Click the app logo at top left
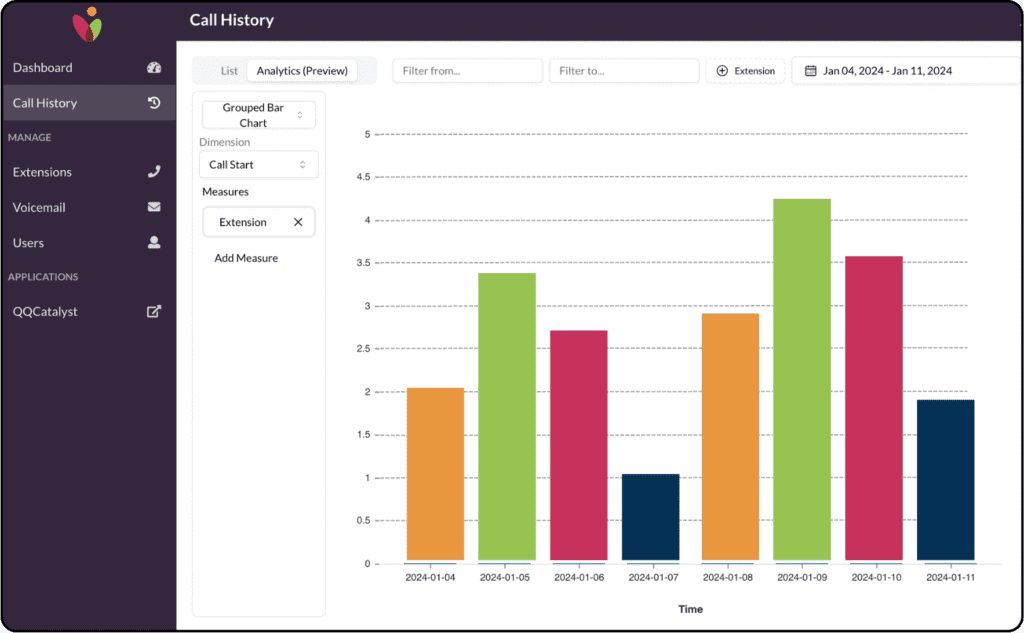 click(88, 24)
